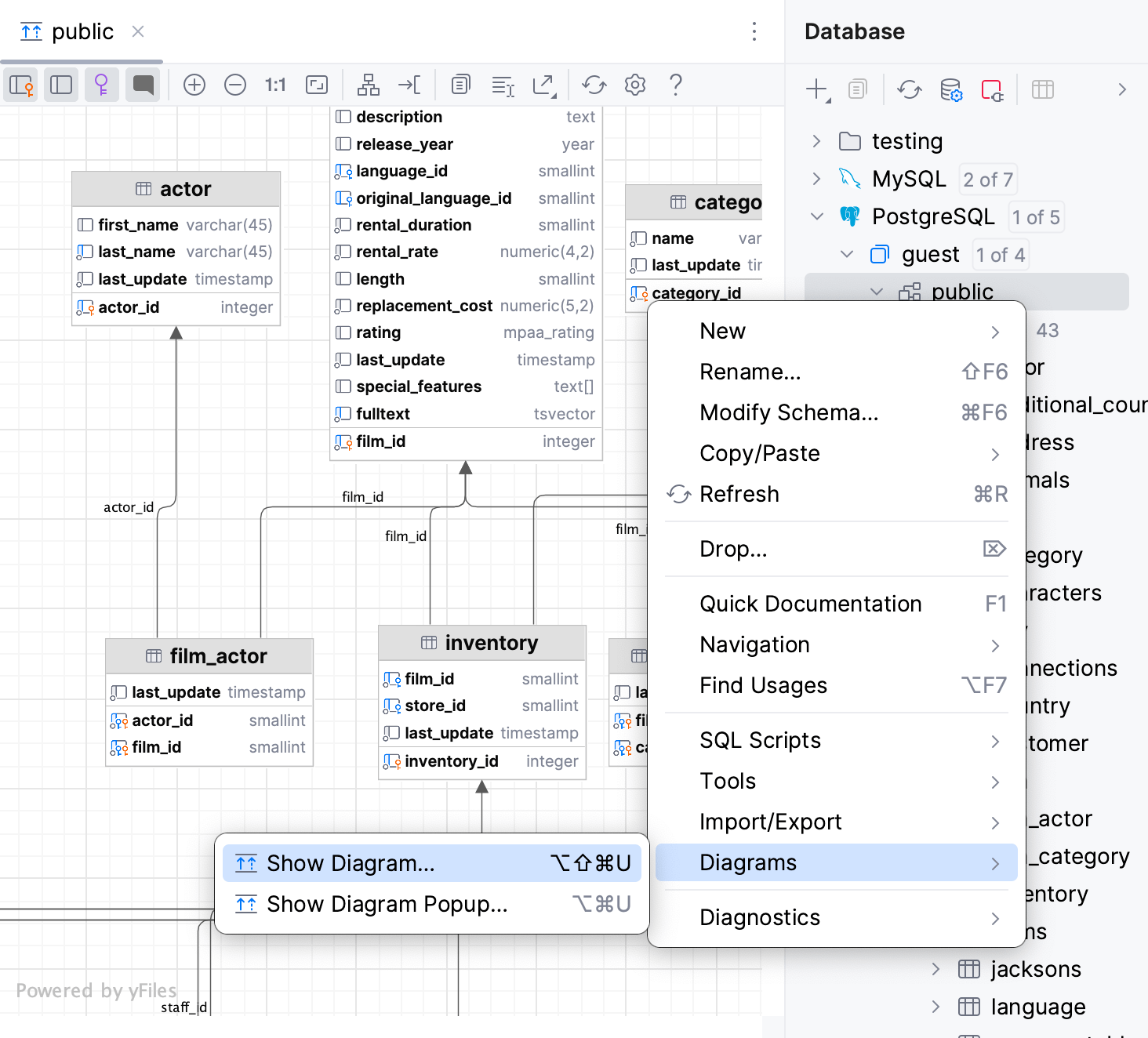
Task: Refresh the diagram view
Action: coord(594,85)
